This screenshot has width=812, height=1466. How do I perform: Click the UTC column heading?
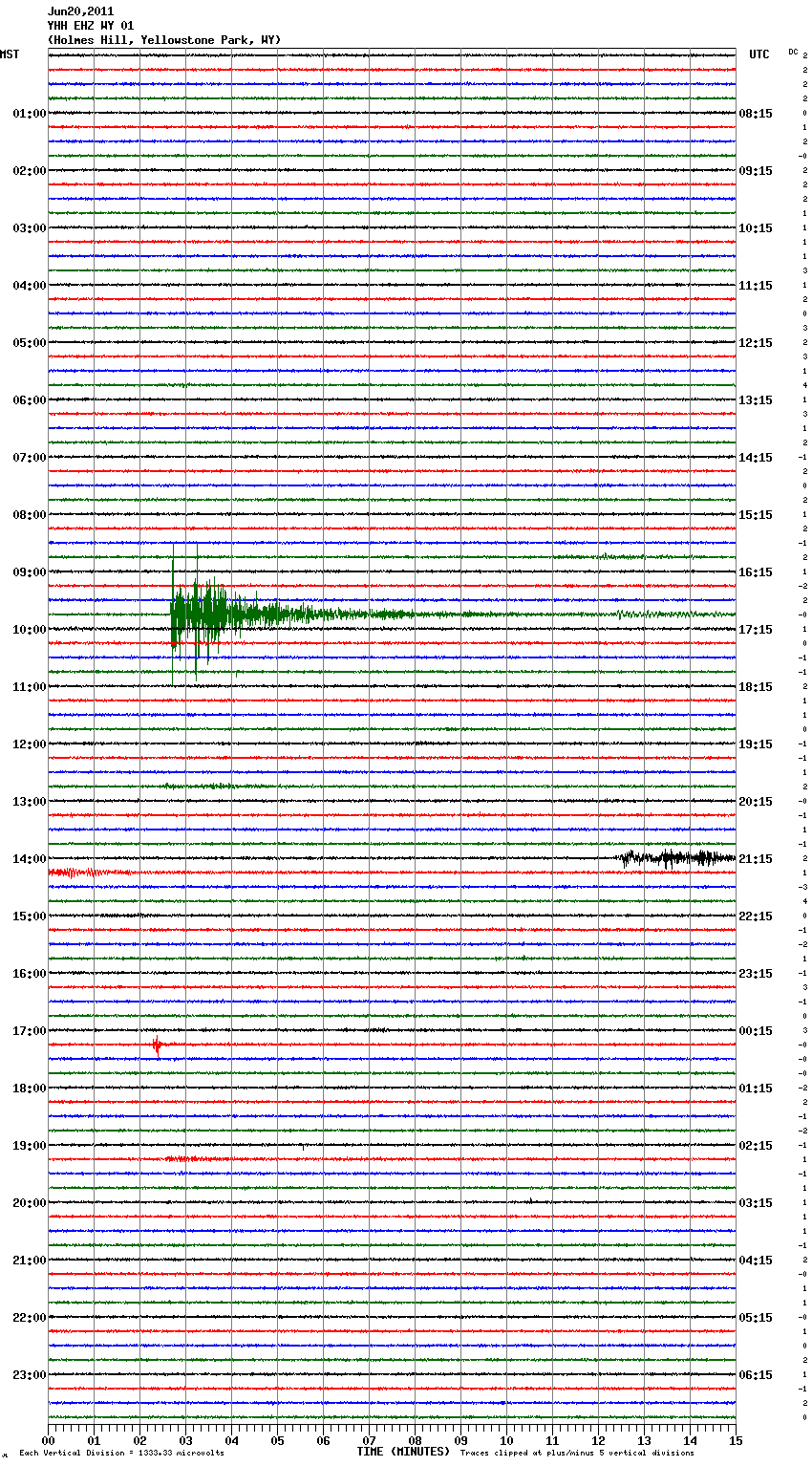[x=759, y=54]
